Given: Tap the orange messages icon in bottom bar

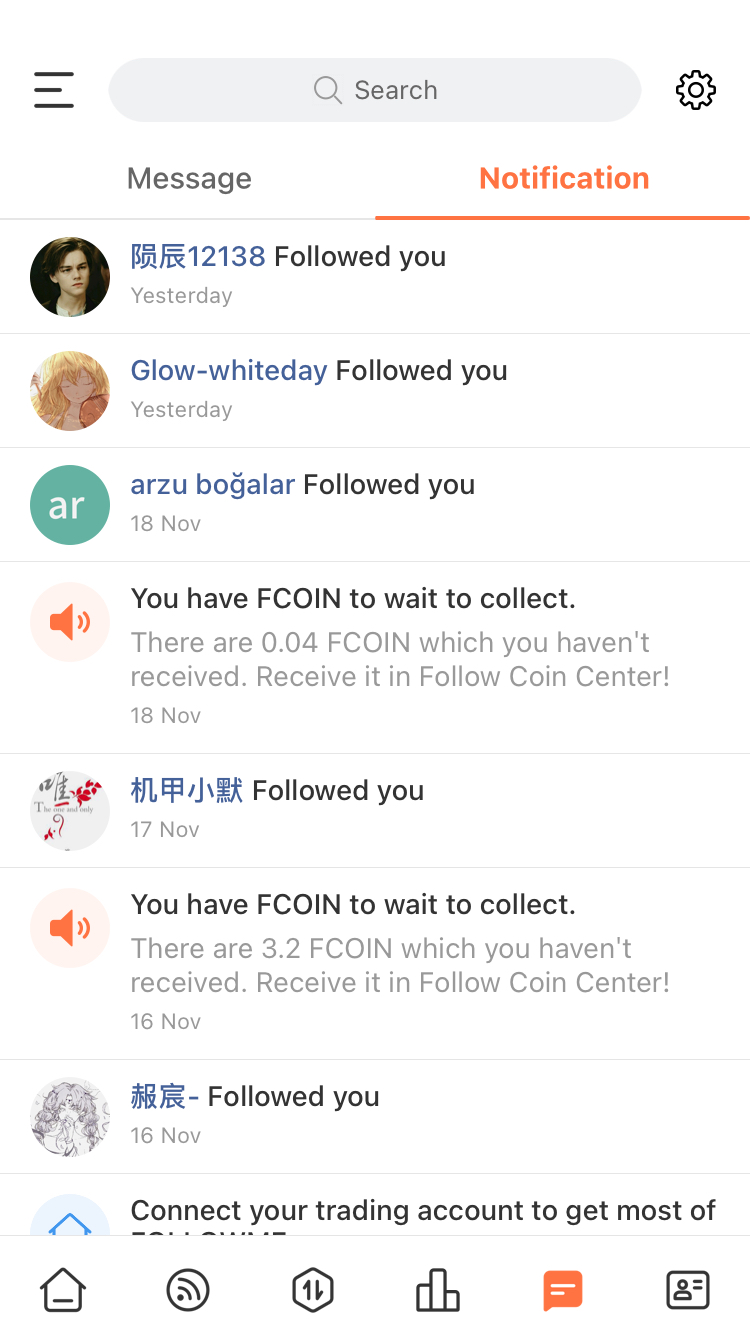Looking at the screenshot, I should [563, 1290].
